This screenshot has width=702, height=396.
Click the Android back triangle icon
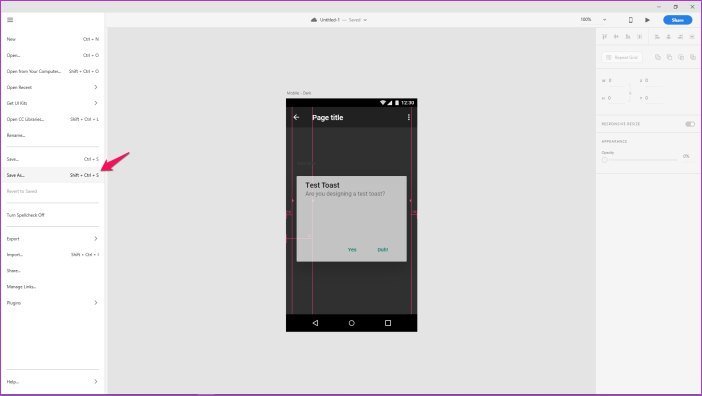[x=315, y=323]
